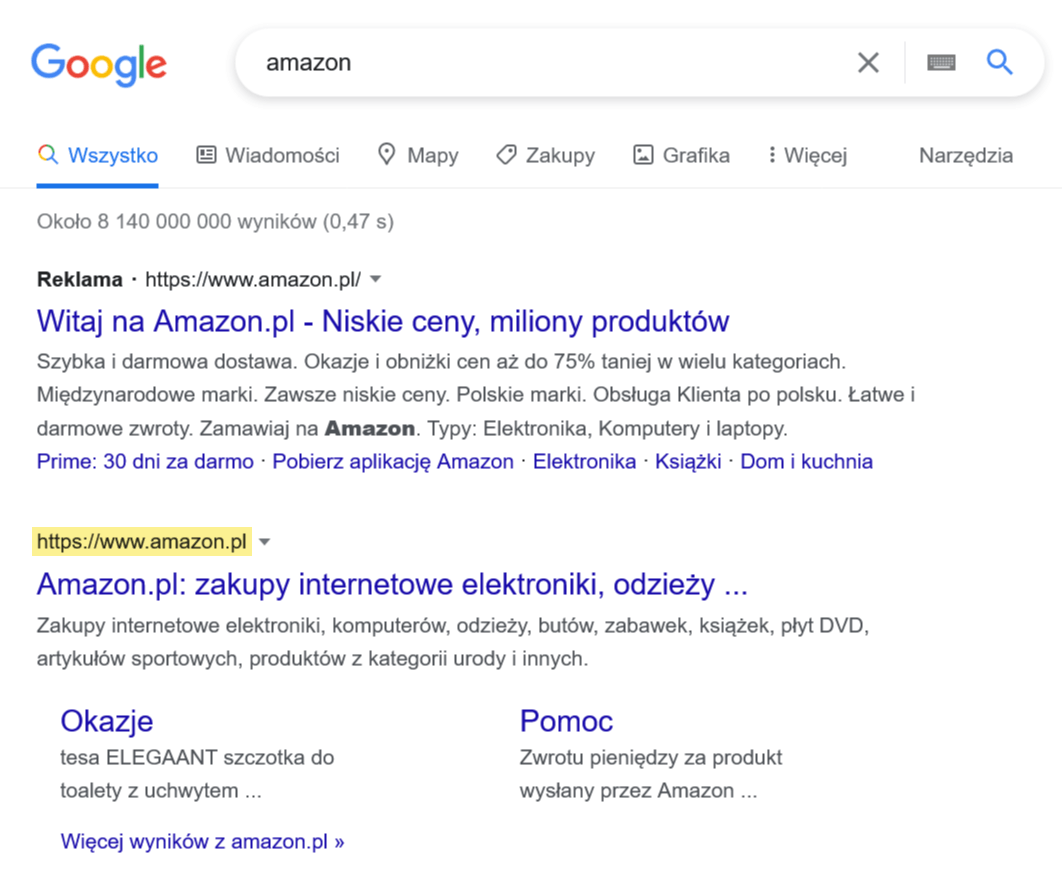1062x873 pixels.
Task: Open the Wiadomości news tab
Action: point(268,155)
